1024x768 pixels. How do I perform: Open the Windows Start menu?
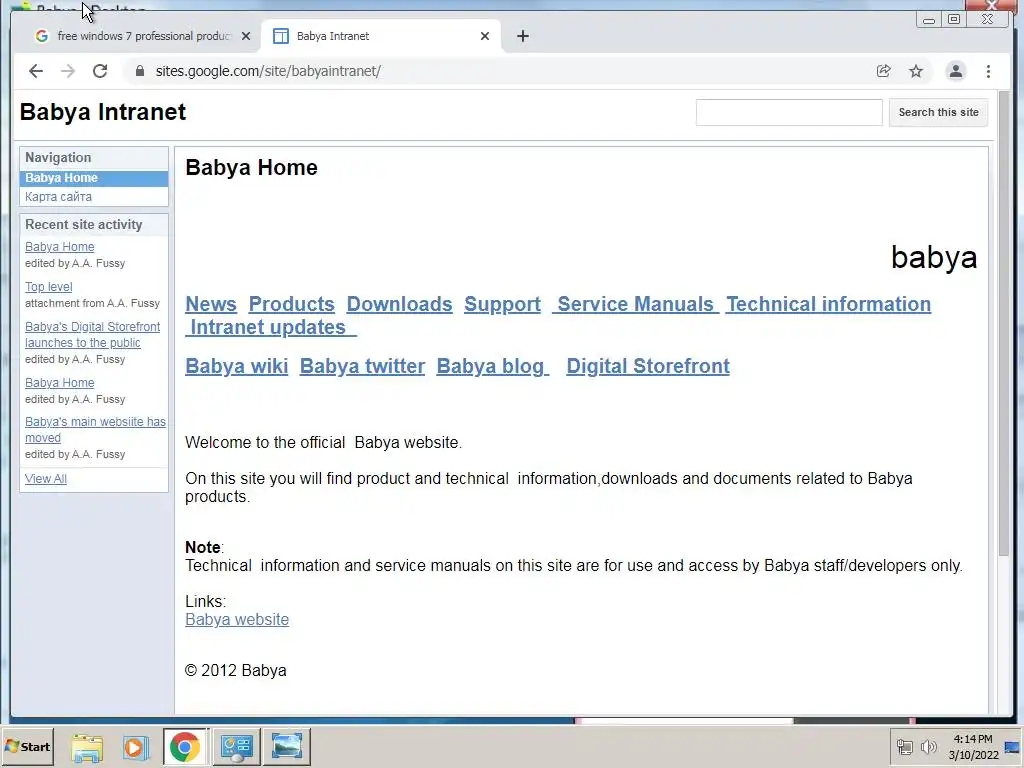(27, 746)
